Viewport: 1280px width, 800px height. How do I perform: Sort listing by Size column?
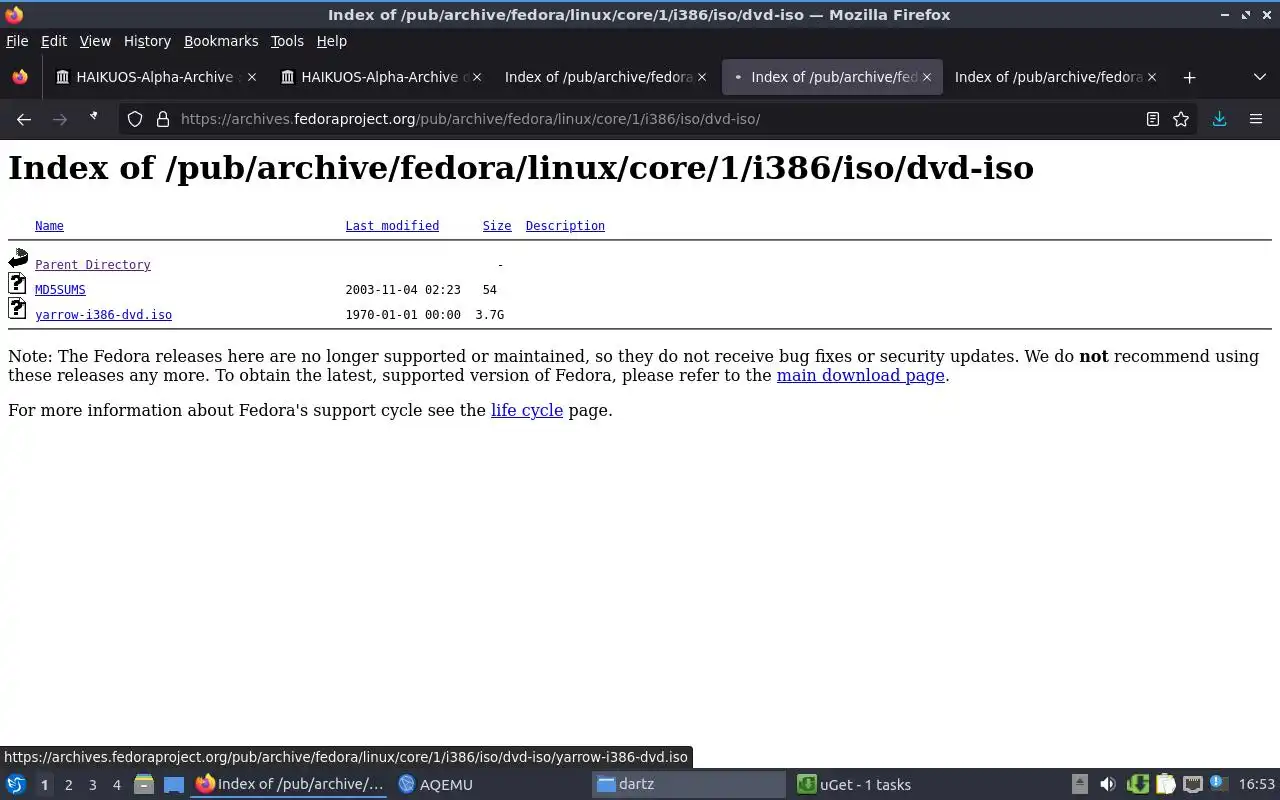pyautogui.click(x=497, y=226)
